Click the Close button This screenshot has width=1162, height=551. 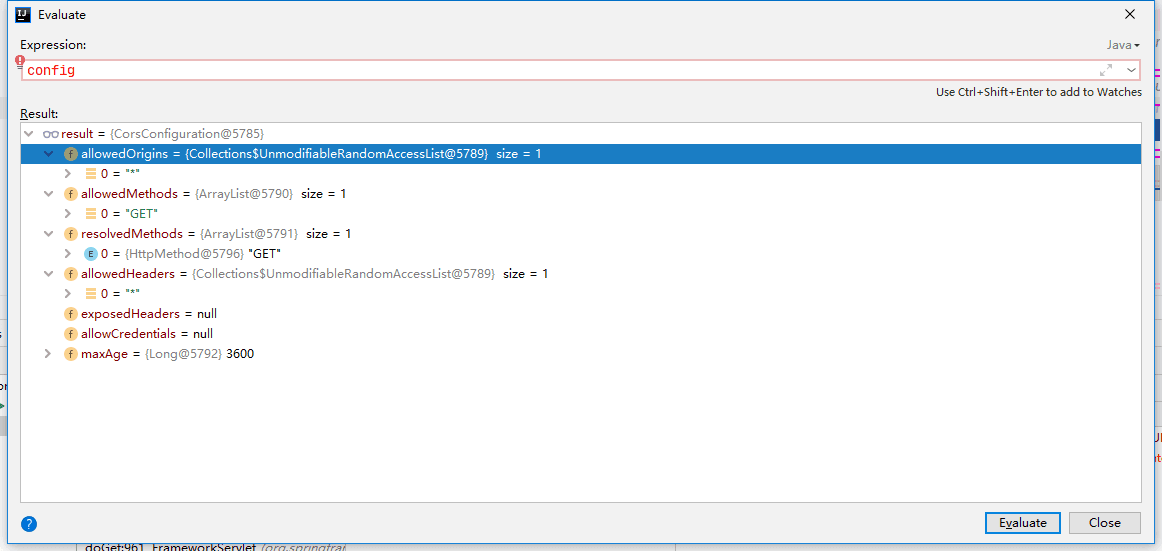click(x=1105, y=523)
